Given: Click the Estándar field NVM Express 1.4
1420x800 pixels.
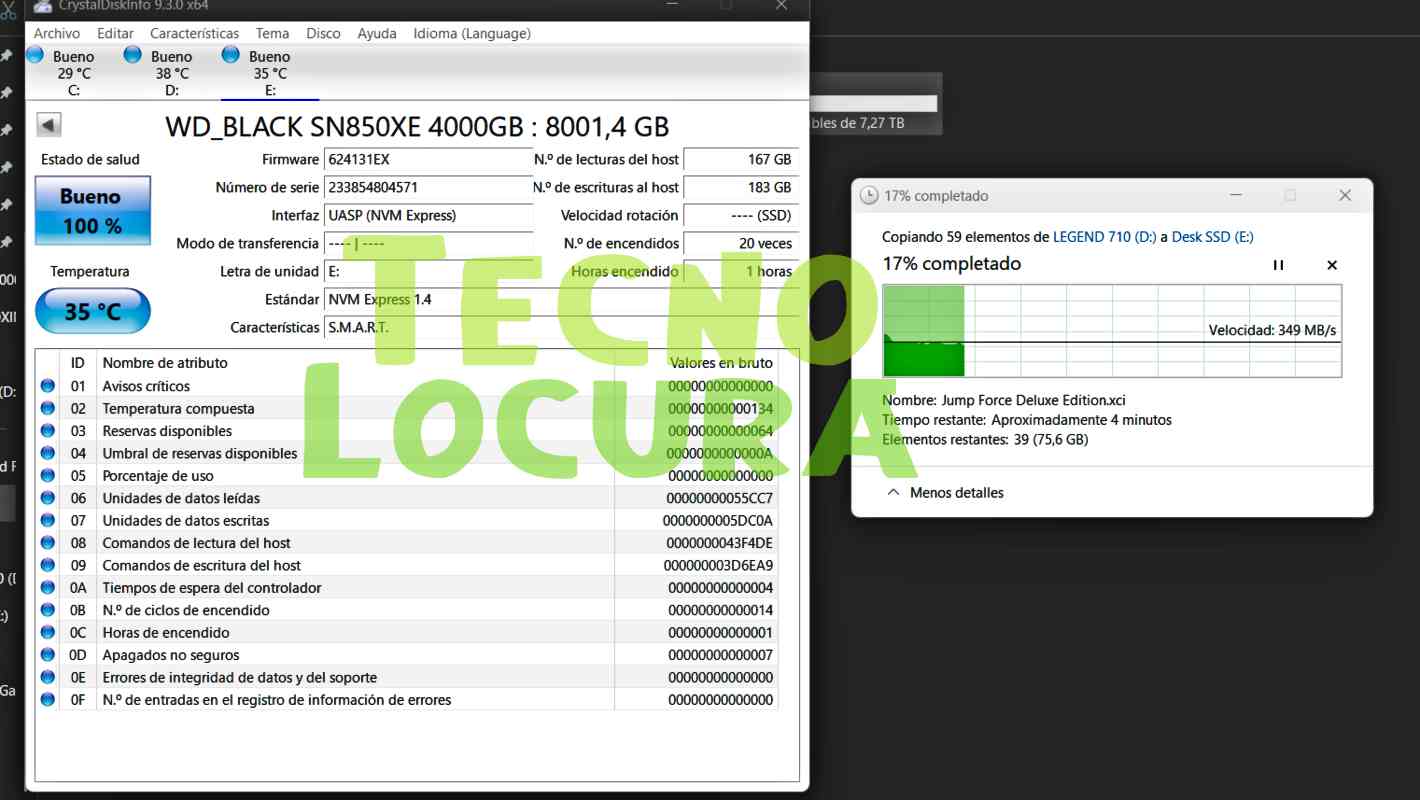Looking at the screenshot, I should click(561, 299).
